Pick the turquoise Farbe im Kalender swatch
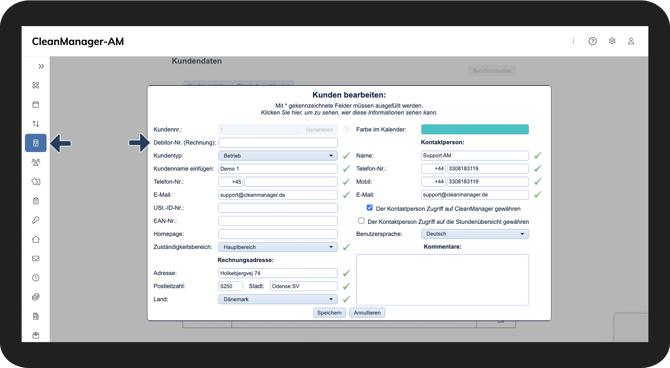The image size is (670, 368). 475,130
